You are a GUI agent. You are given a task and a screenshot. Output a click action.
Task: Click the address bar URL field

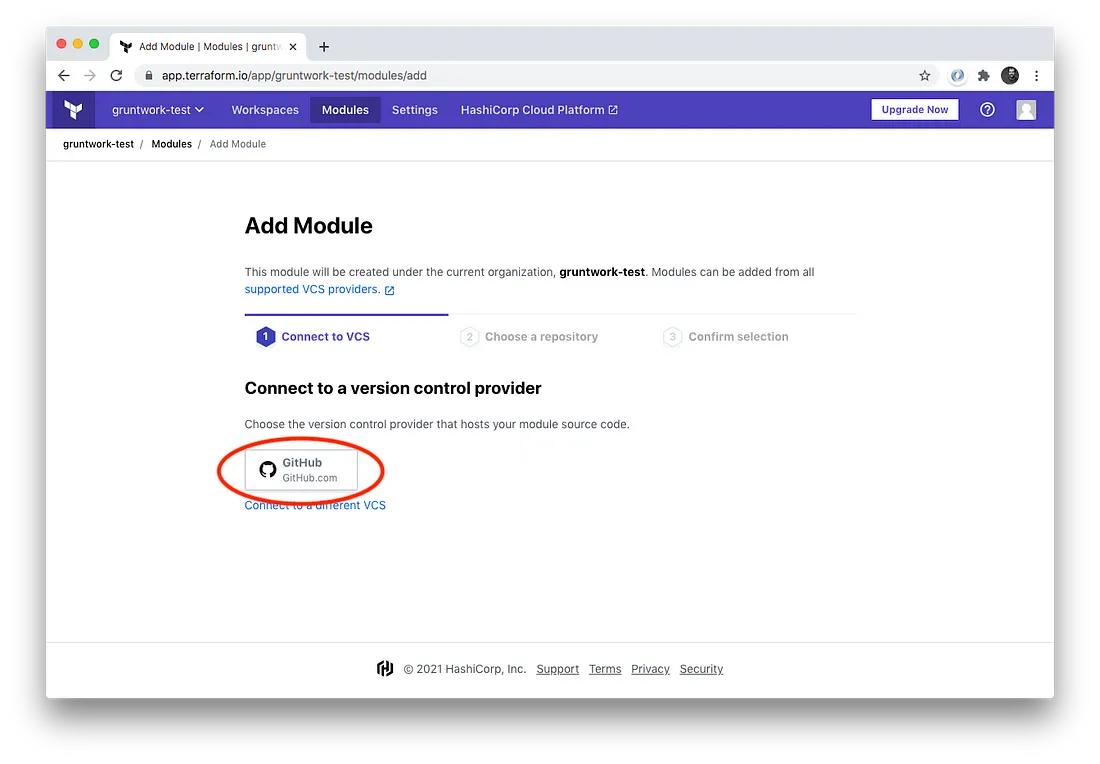tap(536, 75)
